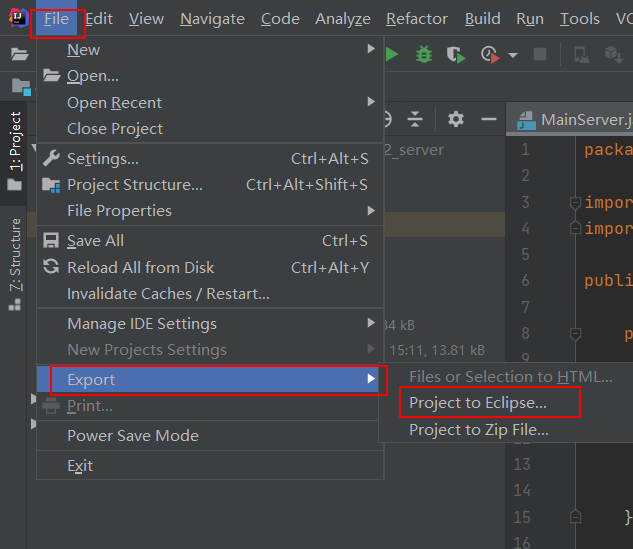
Task: Open the Analyze menu
Action: [343, 19]
